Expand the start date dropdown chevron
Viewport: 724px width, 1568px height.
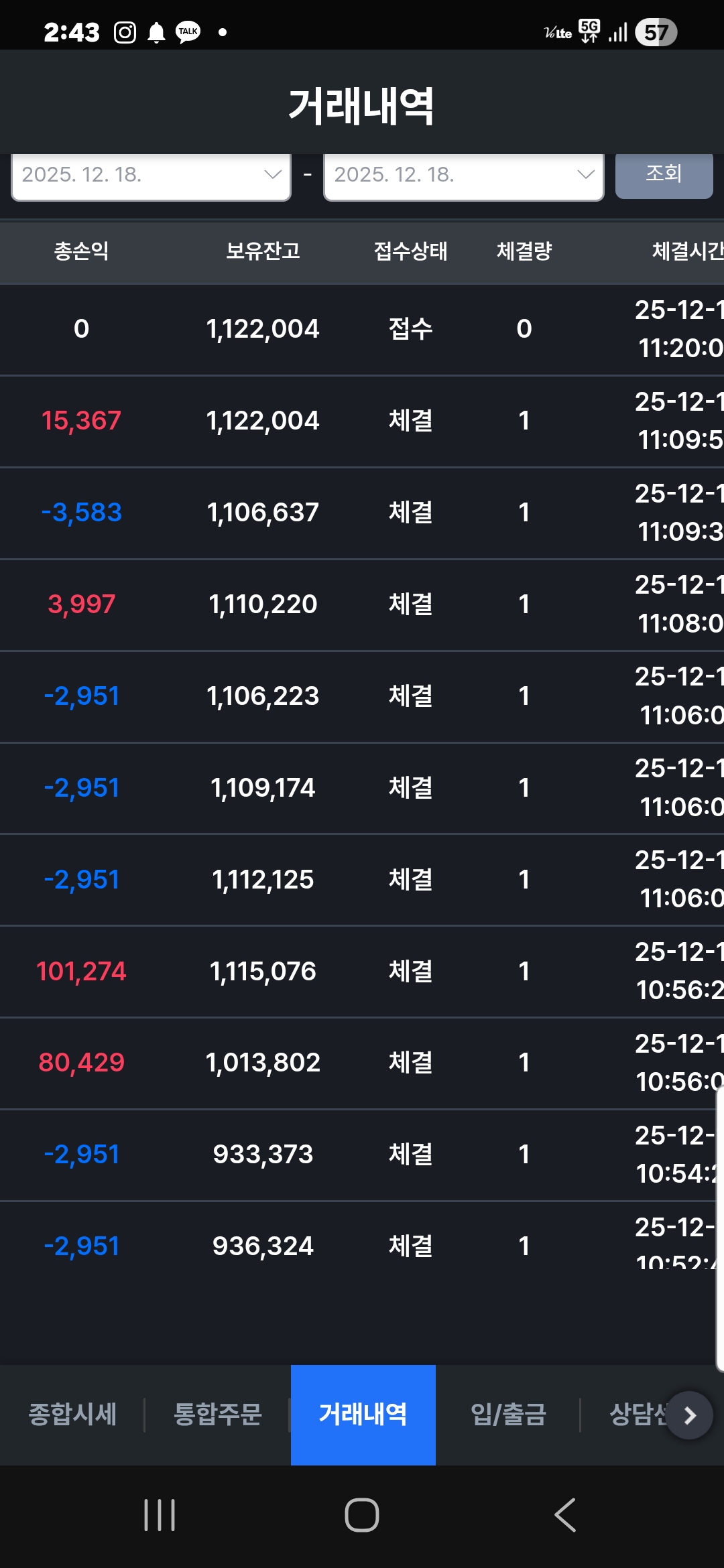click(272, 174)
